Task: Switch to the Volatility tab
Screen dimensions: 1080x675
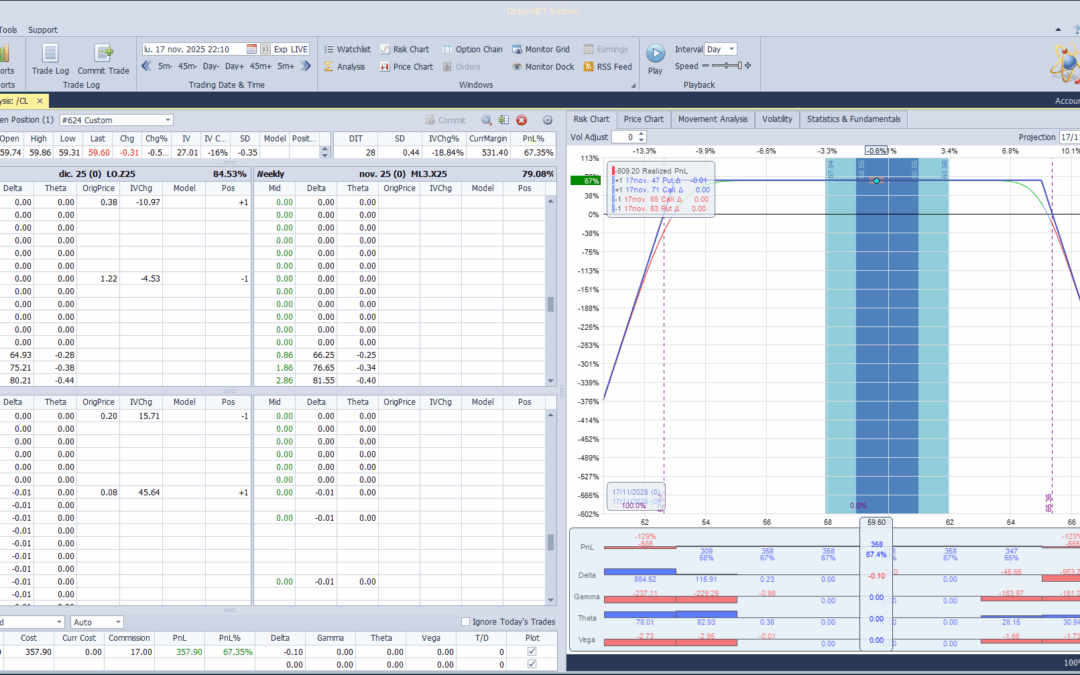Action: (777, 119)
